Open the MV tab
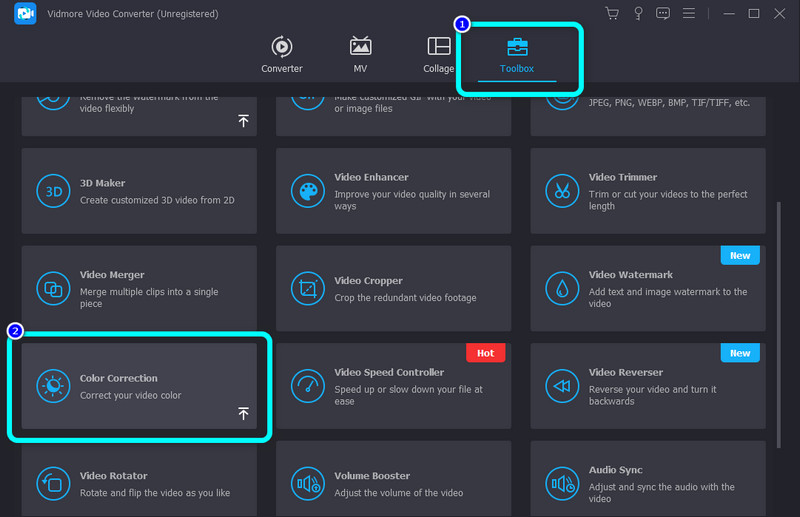This screenshot has height=517, width=800. [360, 56]
